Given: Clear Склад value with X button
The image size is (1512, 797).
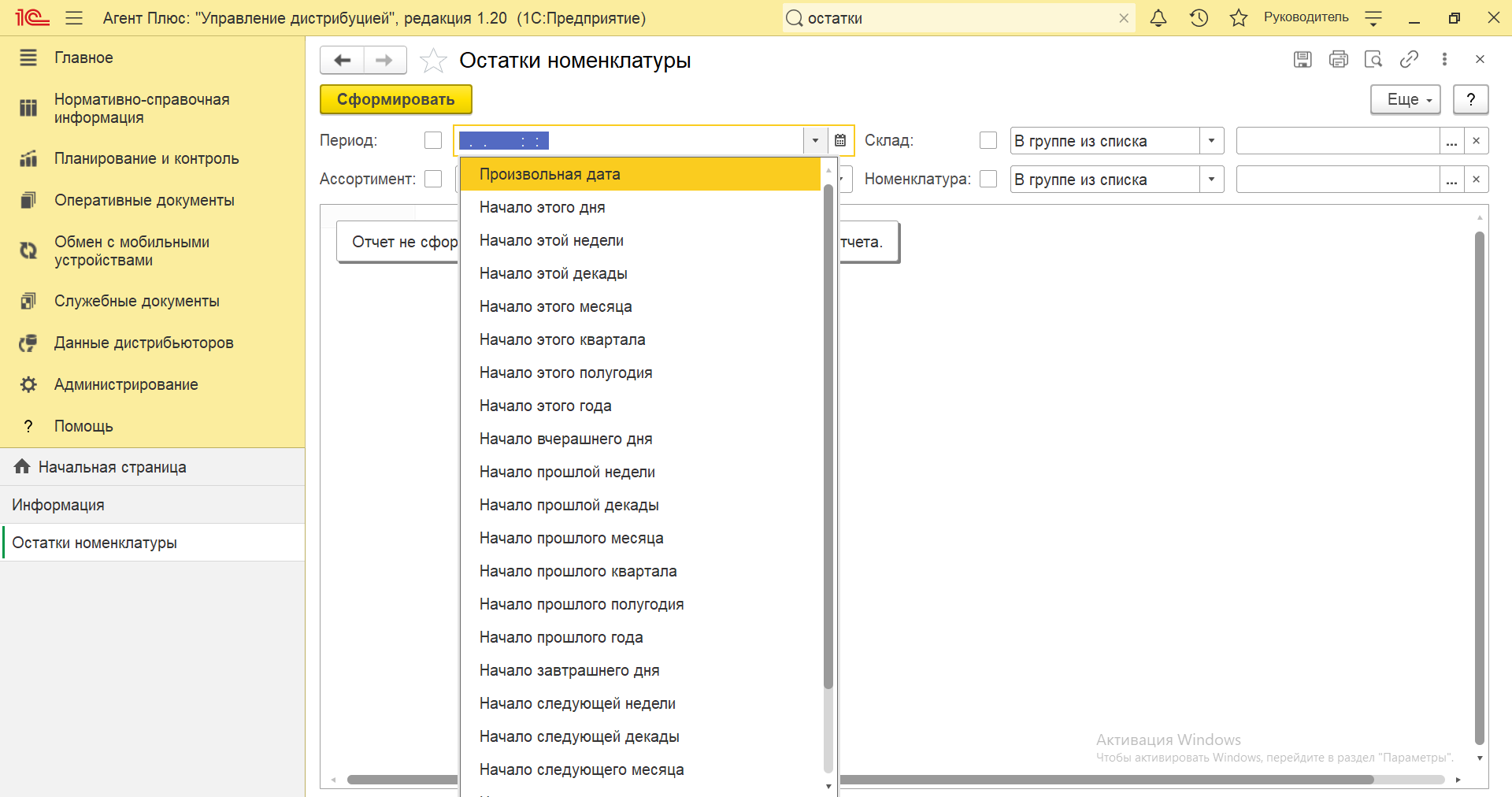Looking at the screenshot, I should (x=1477, y=141).
